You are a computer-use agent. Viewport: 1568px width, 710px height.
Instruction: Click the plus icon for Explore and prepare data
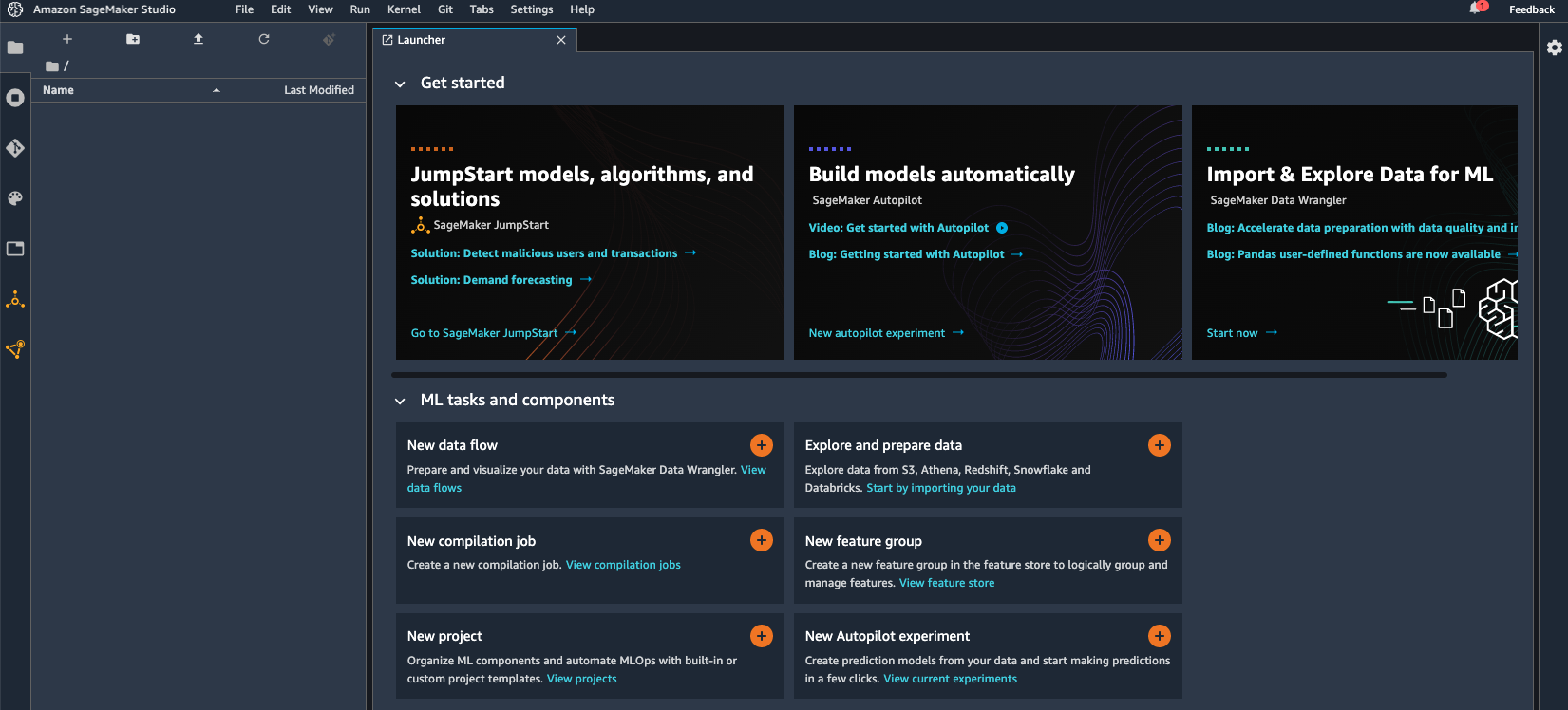(x=1160, y=445)
